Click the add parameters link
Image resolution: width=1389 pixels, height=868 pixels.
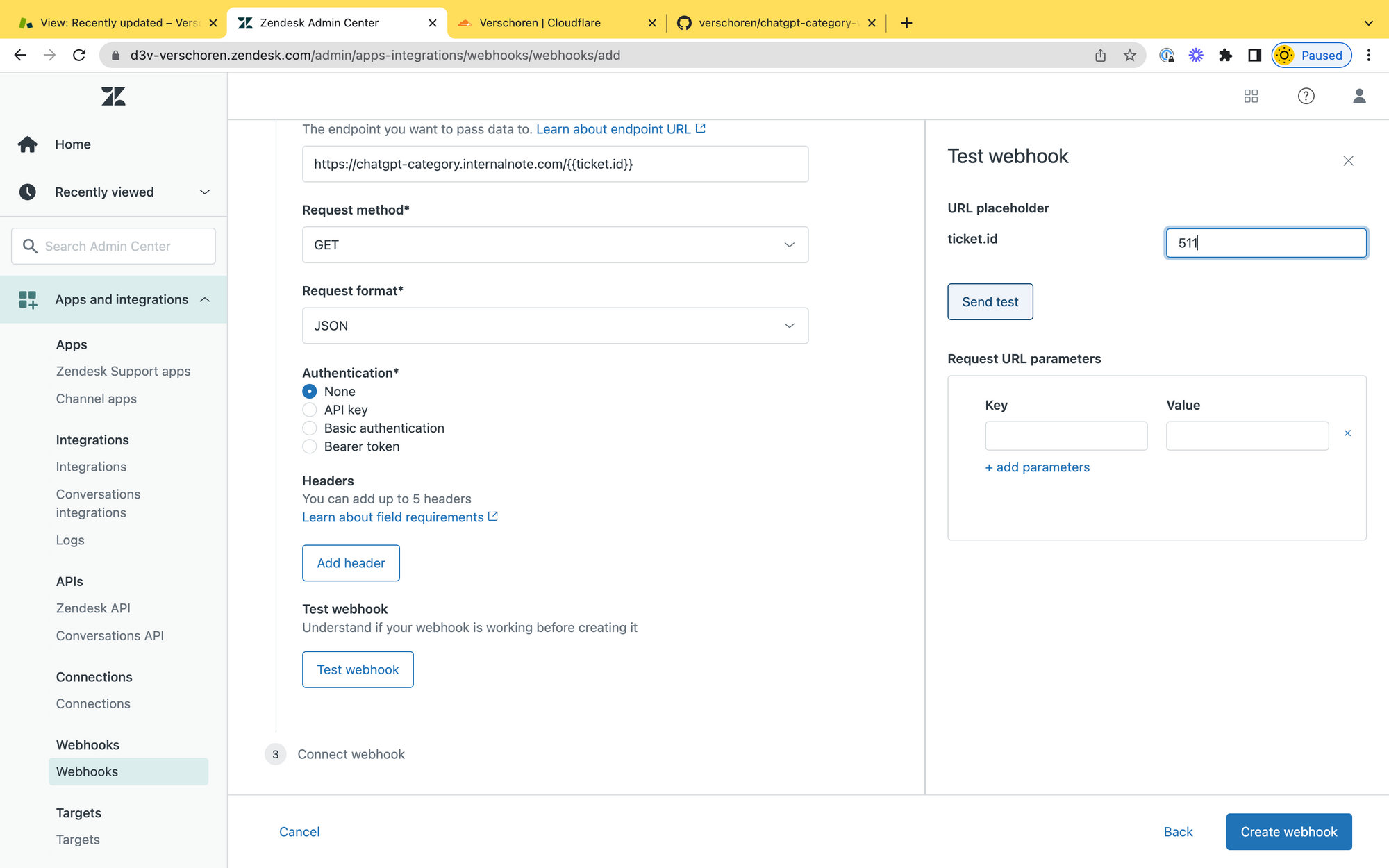click(x=1037, y=467)
